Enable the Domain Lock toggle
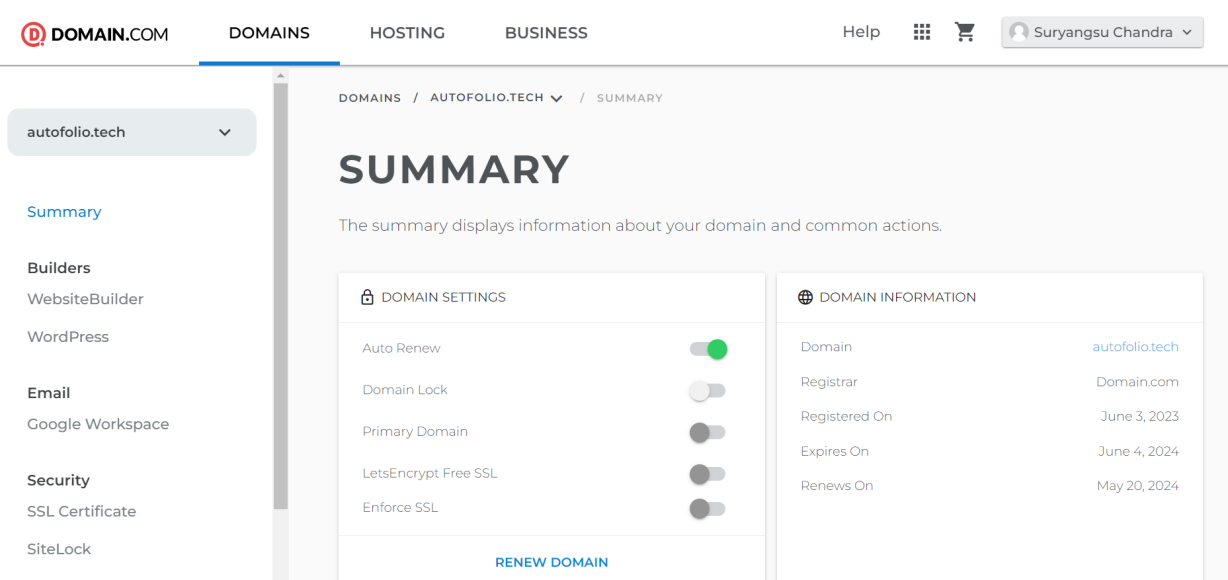Viewport: 1228px width, 580px height. 707,391
